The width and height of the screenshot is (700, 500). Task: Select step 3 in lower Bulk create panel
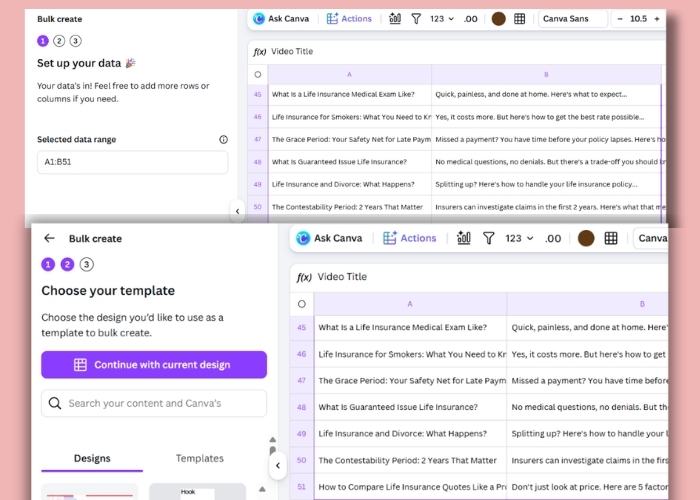click(87, 264)
